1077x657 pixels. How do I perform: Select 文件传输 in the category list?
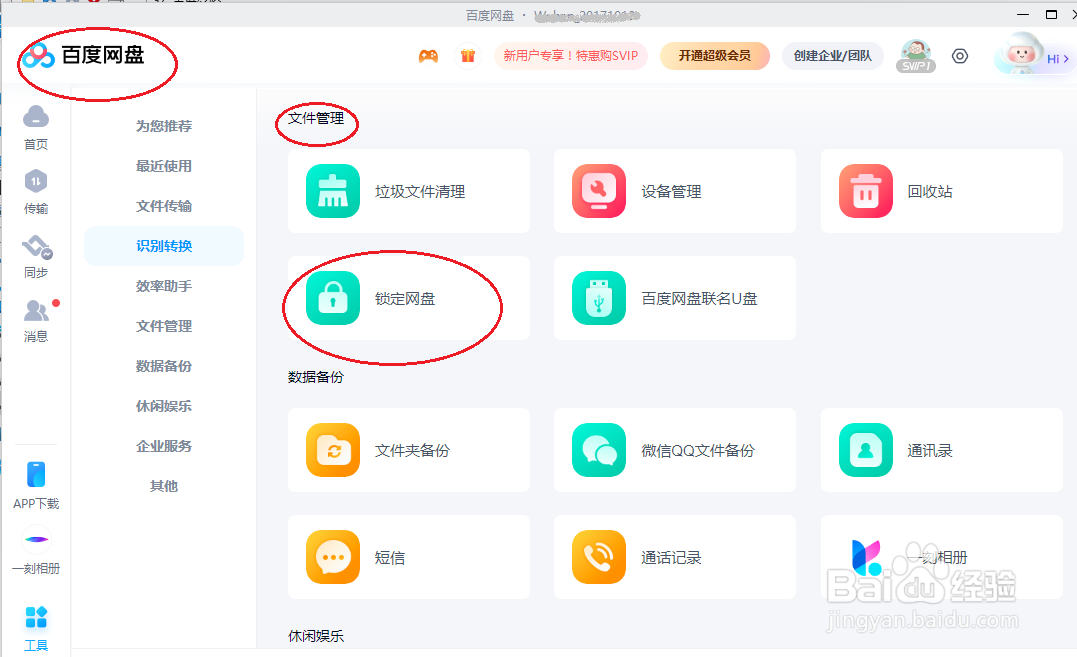pos(163,206)
